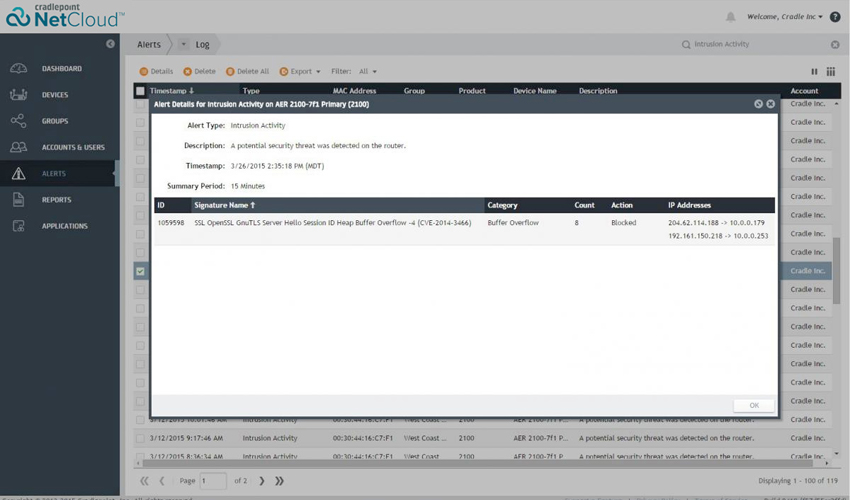850x500 pixels.
Task: Expand the Export dropdown
Action: (300, 72)
